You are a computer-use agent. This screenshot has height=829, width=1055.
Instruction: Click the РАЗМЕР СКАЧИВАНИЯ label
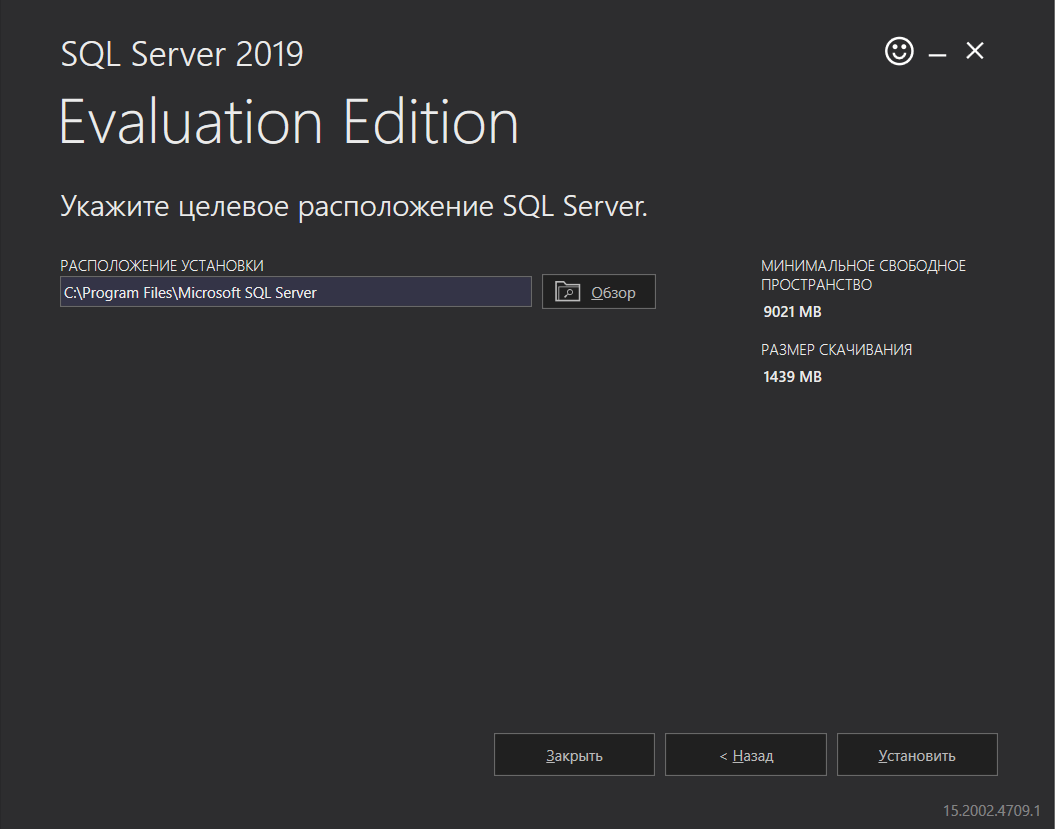(836, 350)
